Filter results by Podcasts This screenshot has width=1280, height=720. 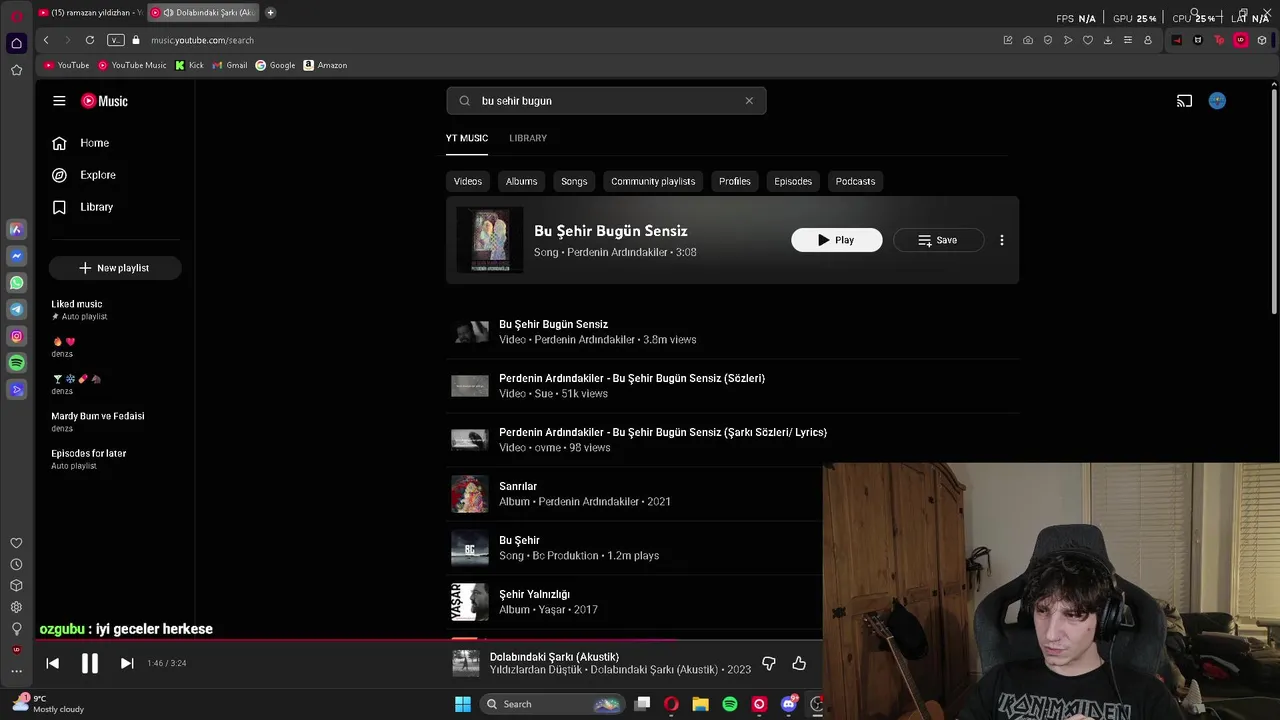pos(855,181)
